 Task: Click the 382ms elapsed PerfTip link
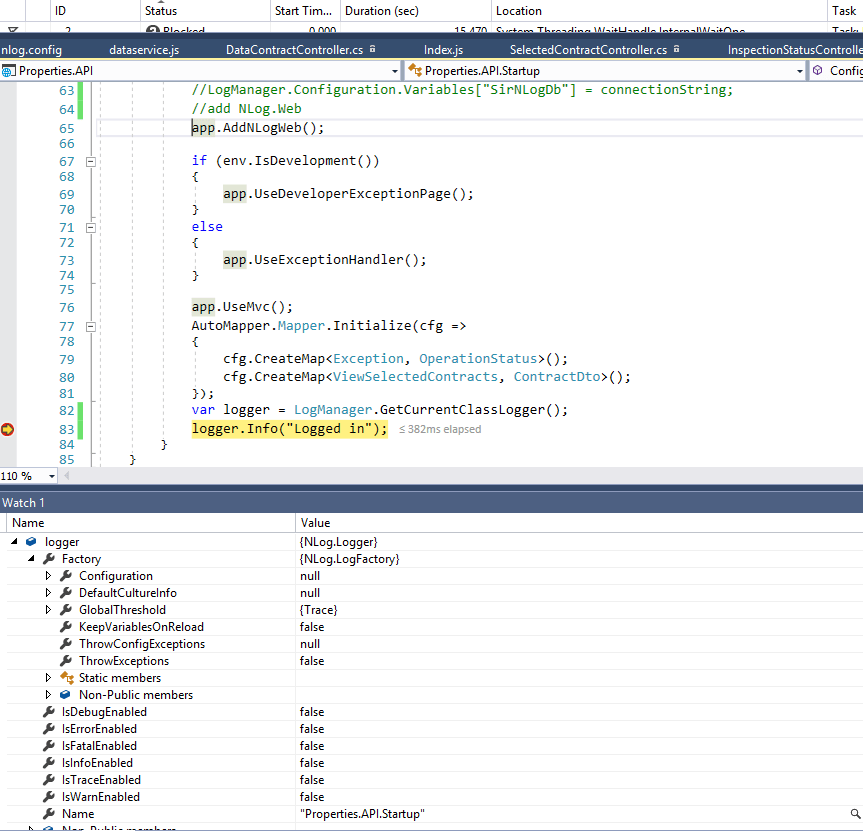pyautogui.click(x=438, y=428)
